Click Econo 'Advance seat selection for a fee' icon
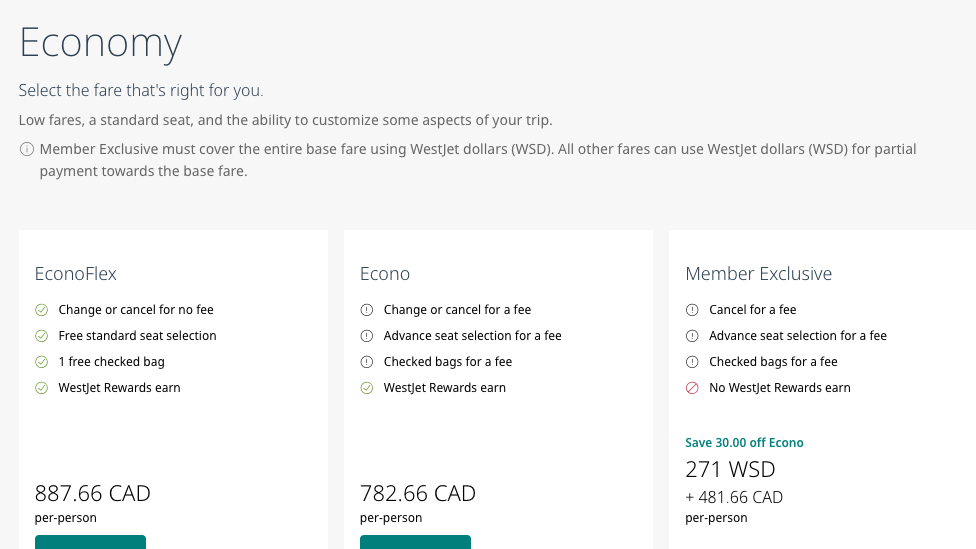 (367, 336)
